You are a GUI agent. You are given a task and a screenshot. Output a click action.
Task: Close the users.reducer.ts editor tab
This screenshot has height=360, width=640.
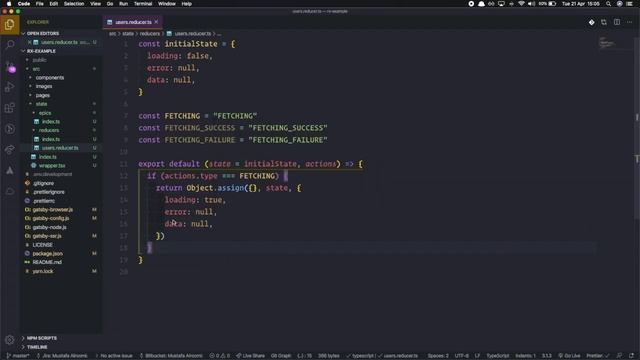[x=156, y=22]
